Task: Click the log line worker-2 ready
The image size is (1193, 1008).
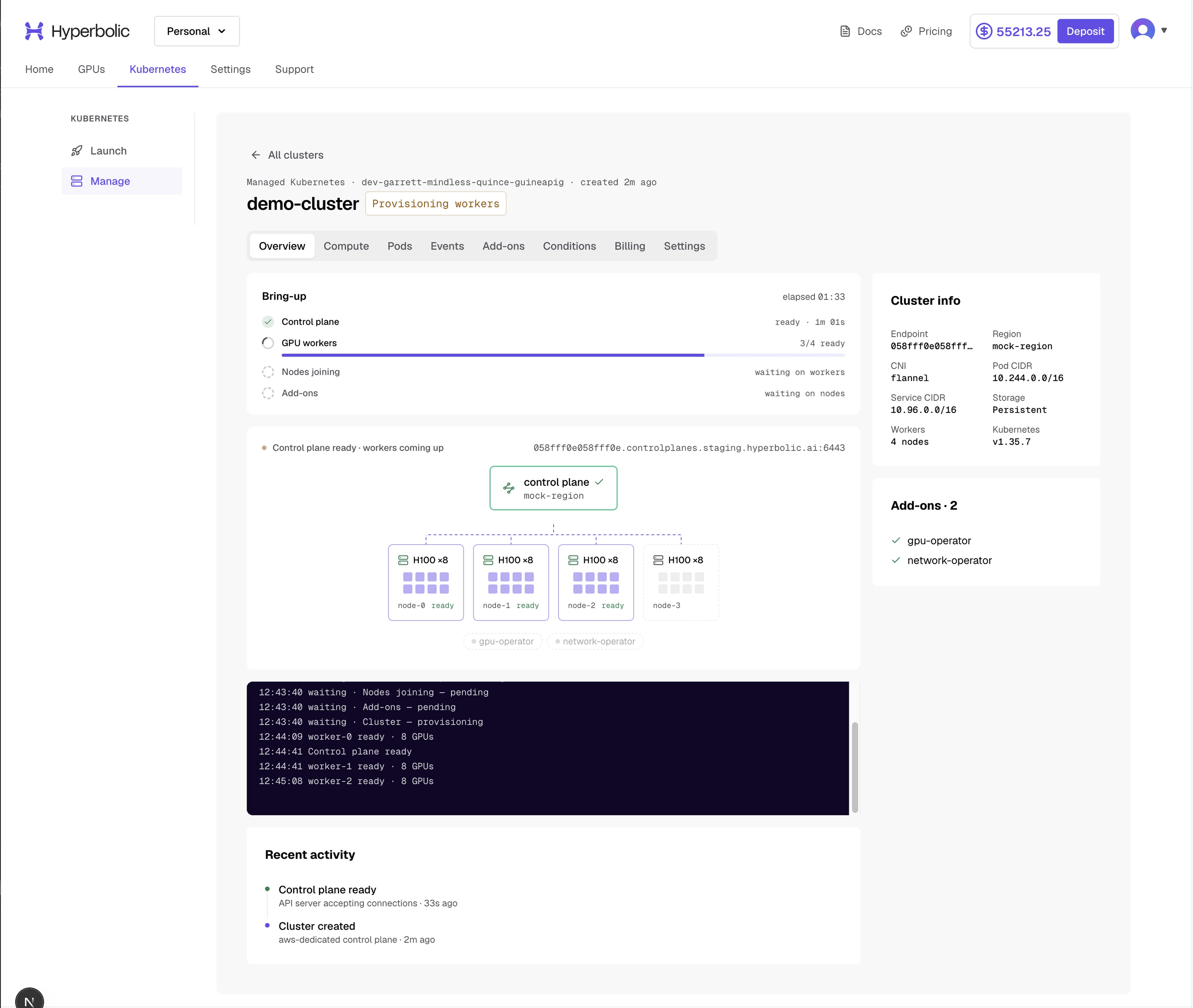Action: click(346, 781)
